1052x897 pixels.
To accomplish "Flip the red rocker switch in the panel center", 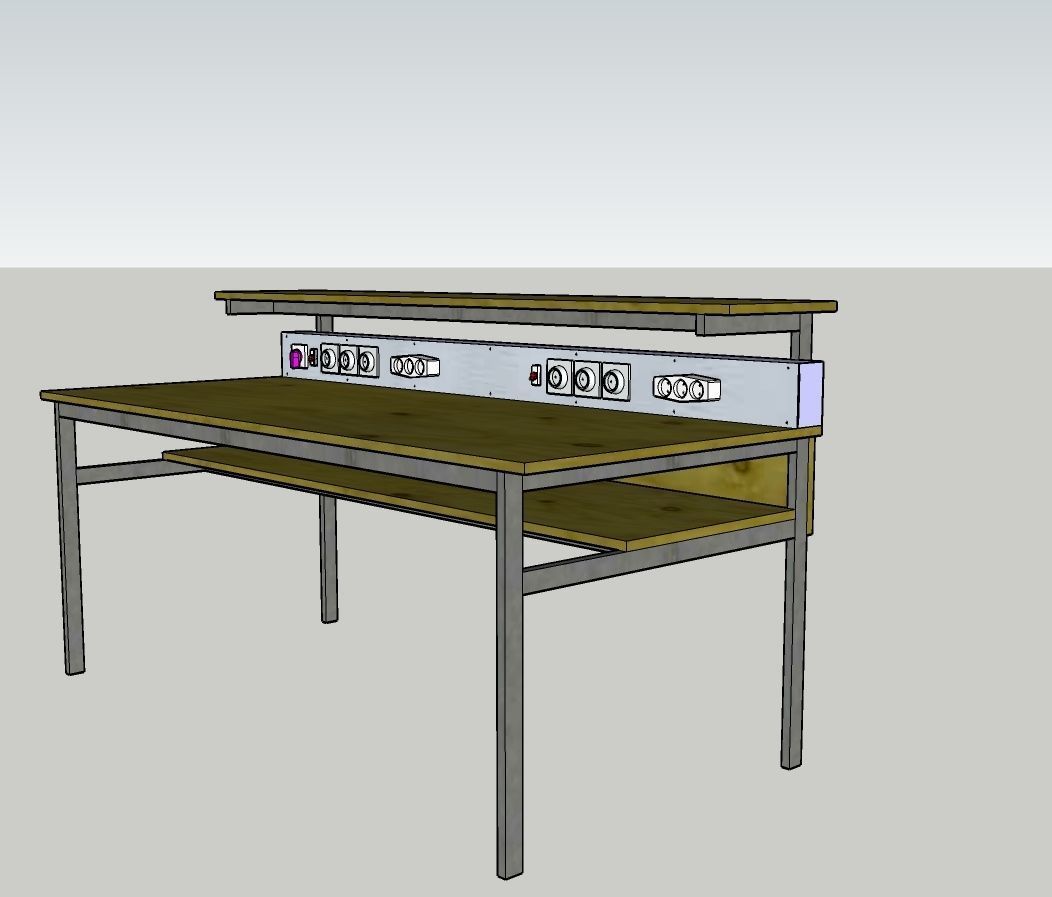I will pos(535,376).
